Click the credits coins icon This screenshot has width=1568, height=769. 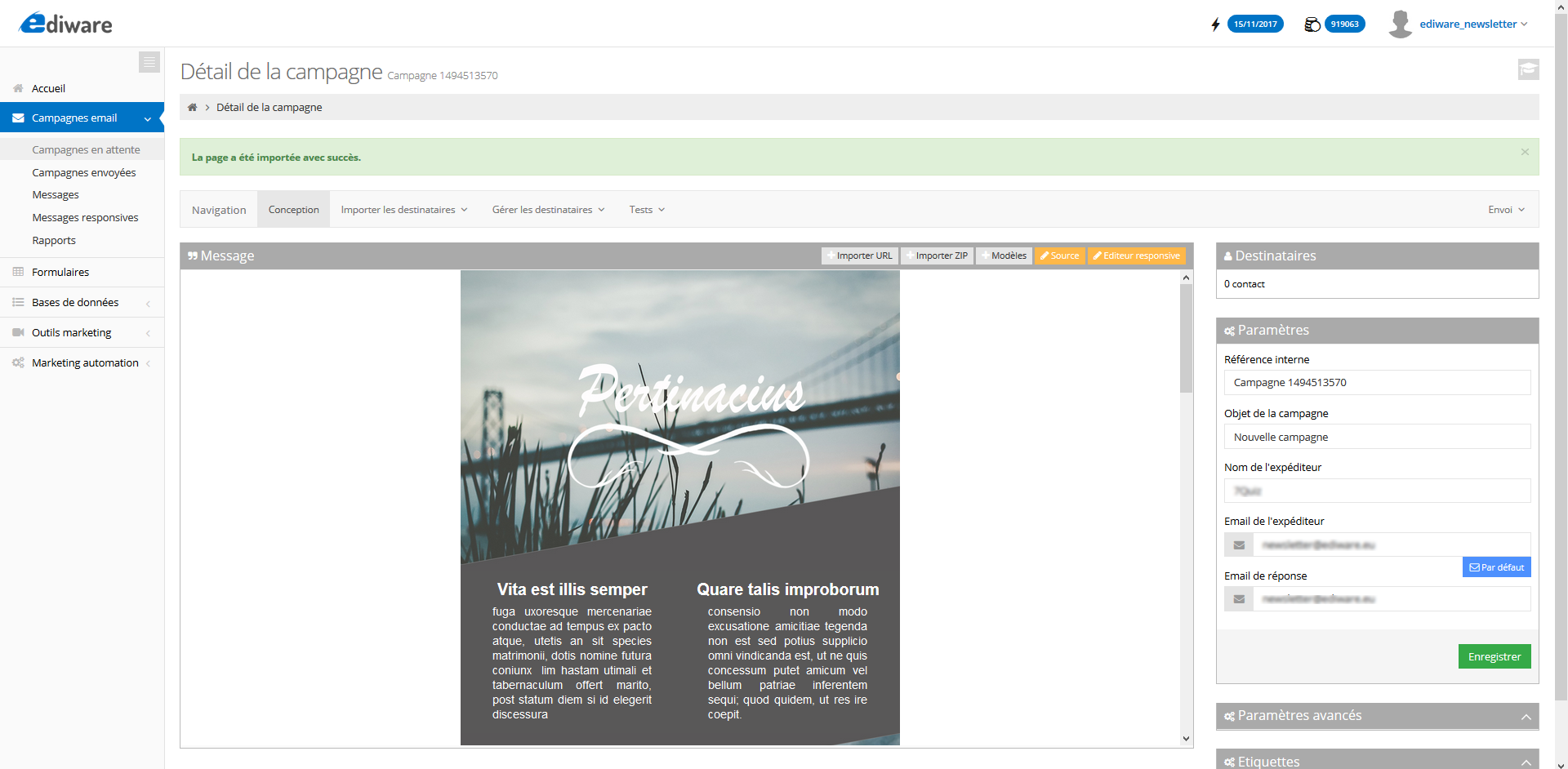(x=1312, y=24)
